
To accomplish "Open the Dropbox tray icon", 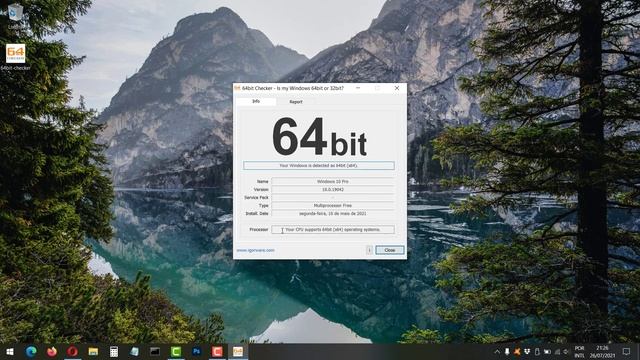I will [x=527, y=351].
